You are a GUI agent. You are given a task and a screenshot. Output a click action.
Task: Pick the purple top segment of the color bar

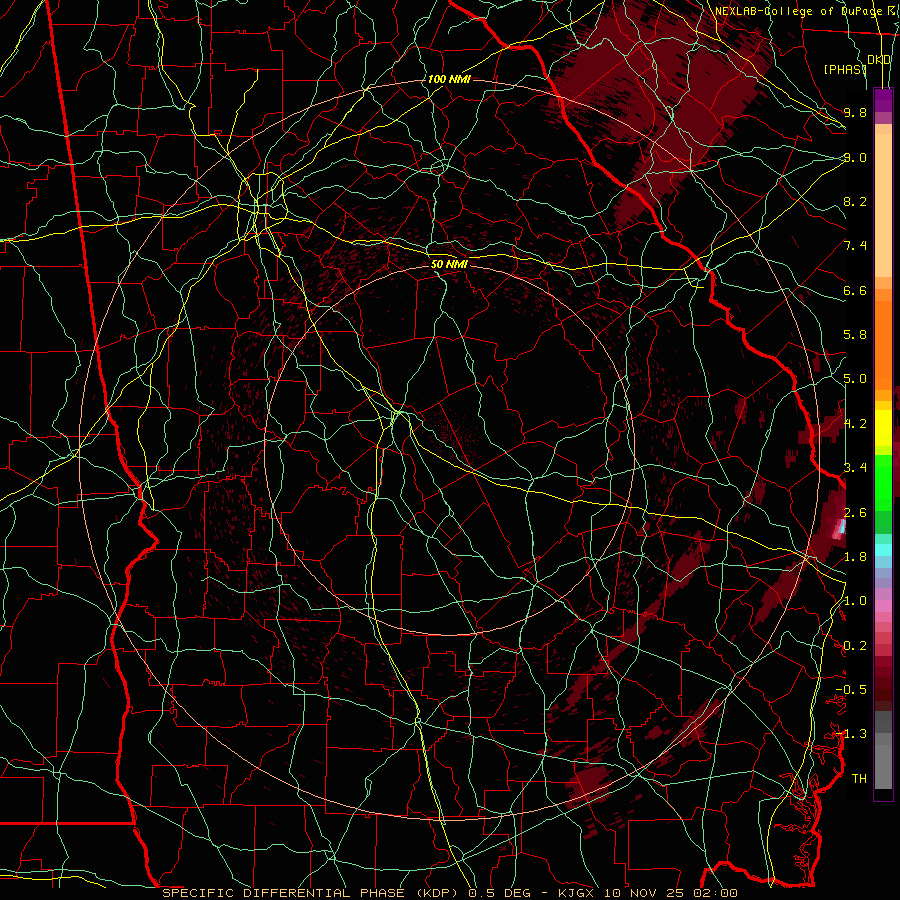click(x=883, y=100)
